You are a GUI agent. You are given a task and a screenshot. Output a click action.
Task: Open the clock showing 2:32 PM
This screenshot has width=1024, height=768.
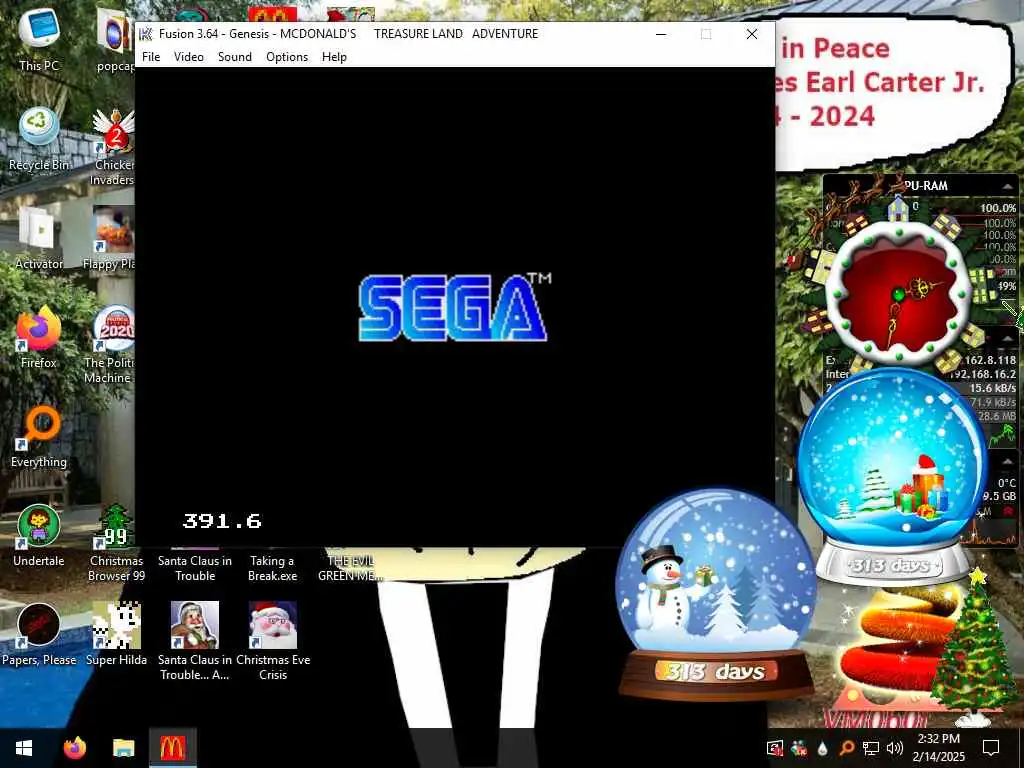tap(938, 748)
